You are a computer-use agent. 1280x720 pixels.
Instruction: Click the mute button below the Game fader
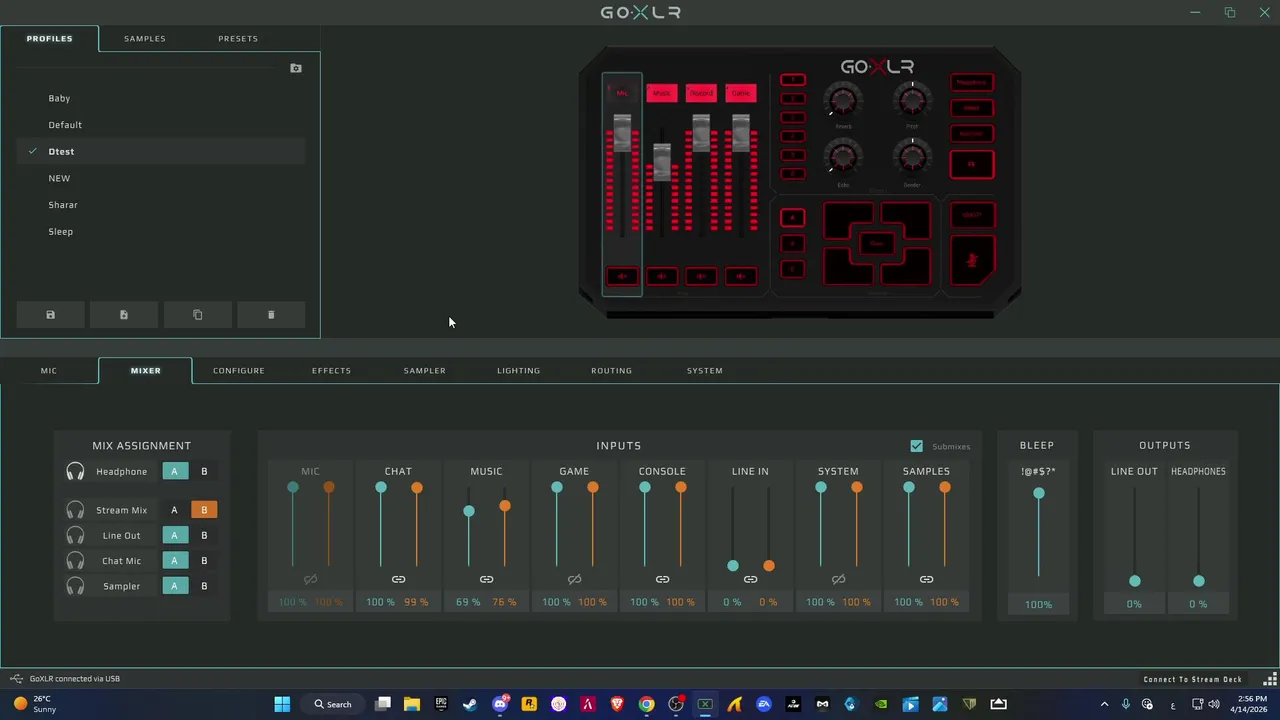tap(740, 277)
